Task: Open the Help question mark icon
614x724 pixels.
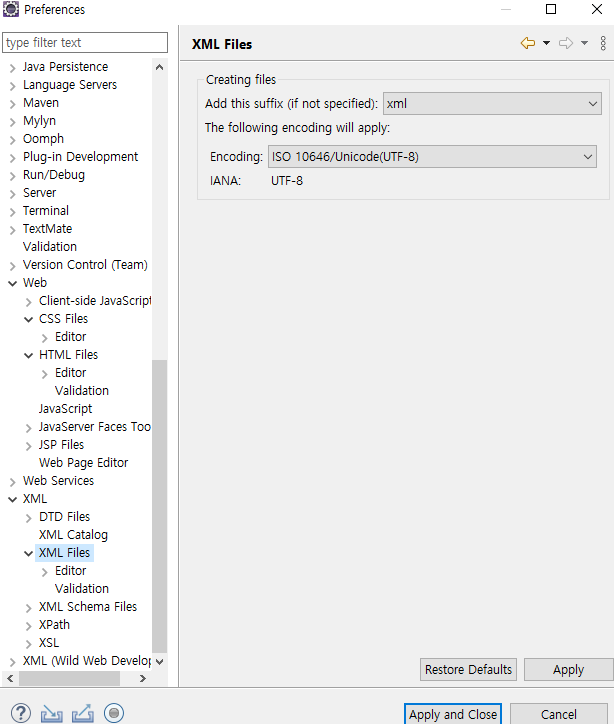Action: point(21,713)
